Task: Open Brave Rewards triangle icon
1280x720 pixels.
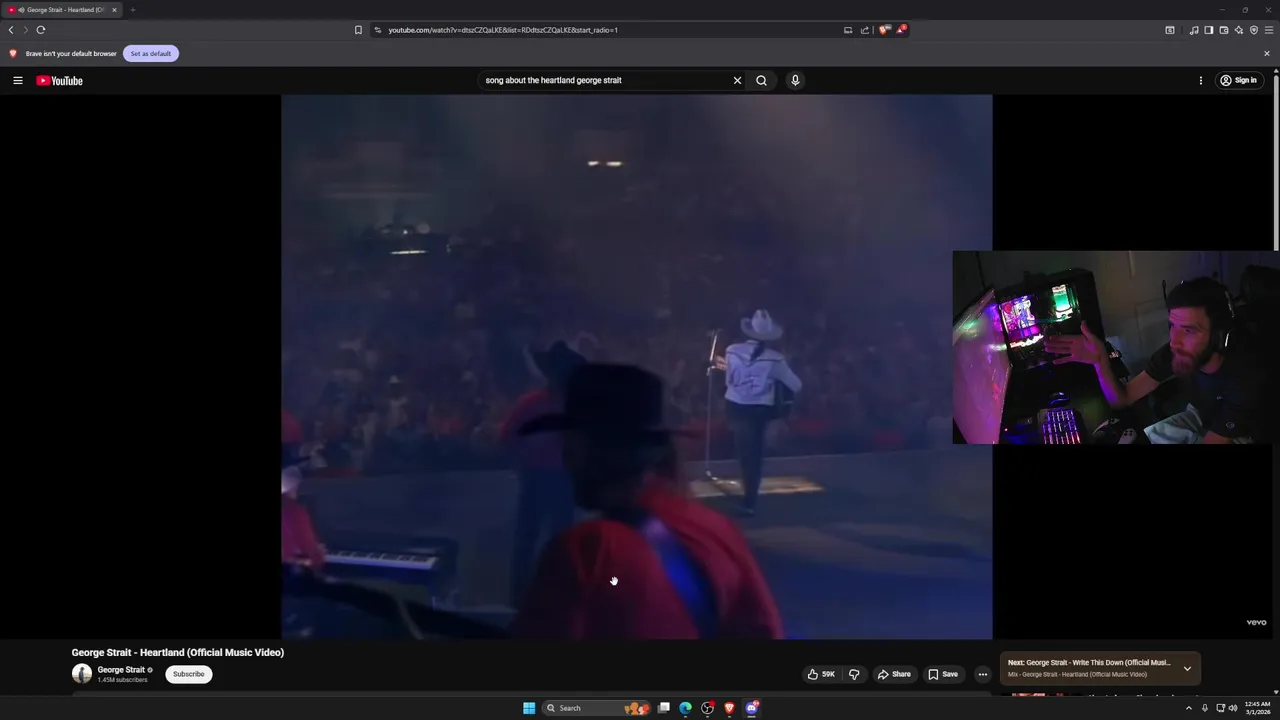Action: [x=900, y=30]
